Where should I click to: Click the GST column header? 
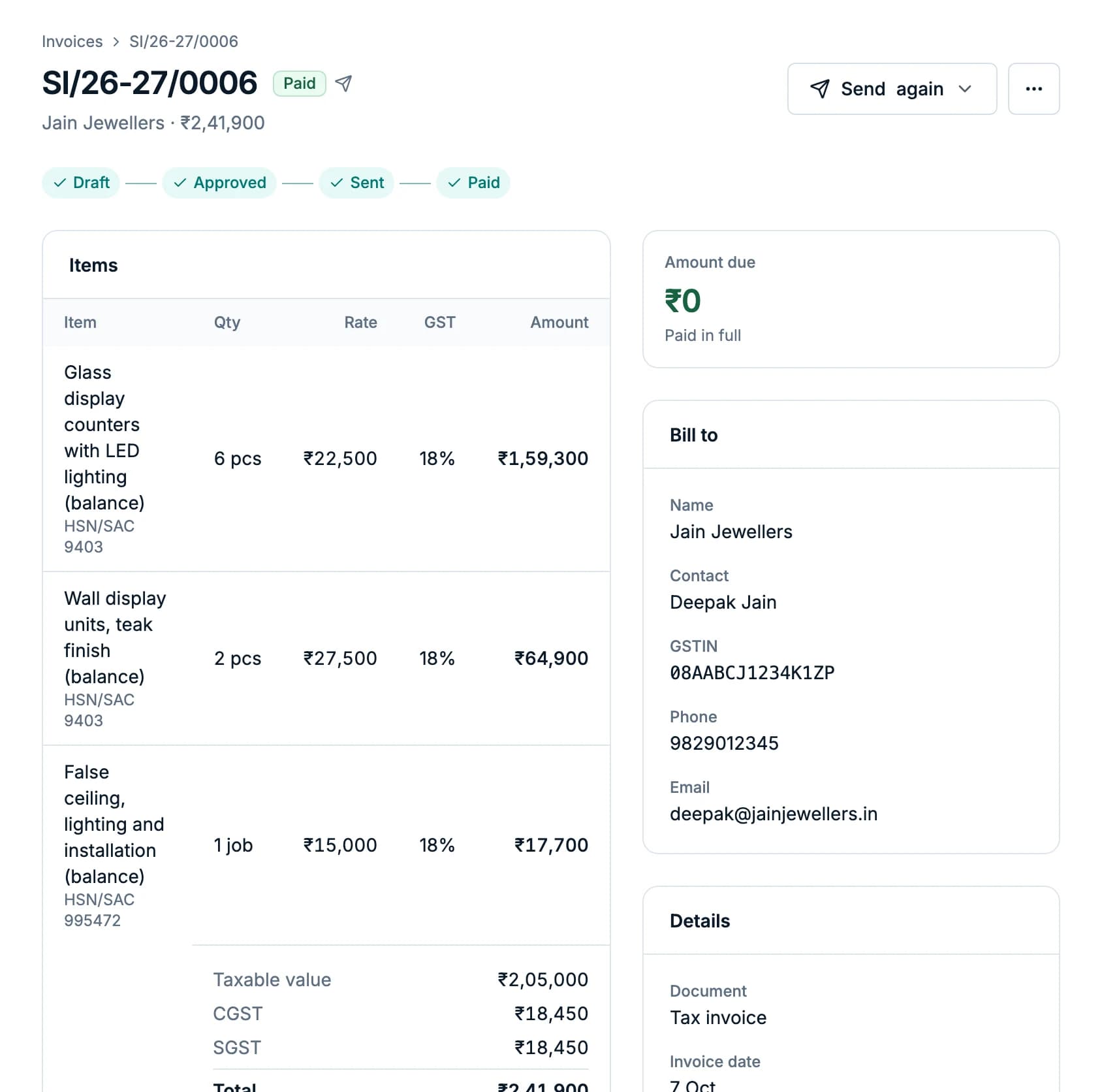coord(440,322)
